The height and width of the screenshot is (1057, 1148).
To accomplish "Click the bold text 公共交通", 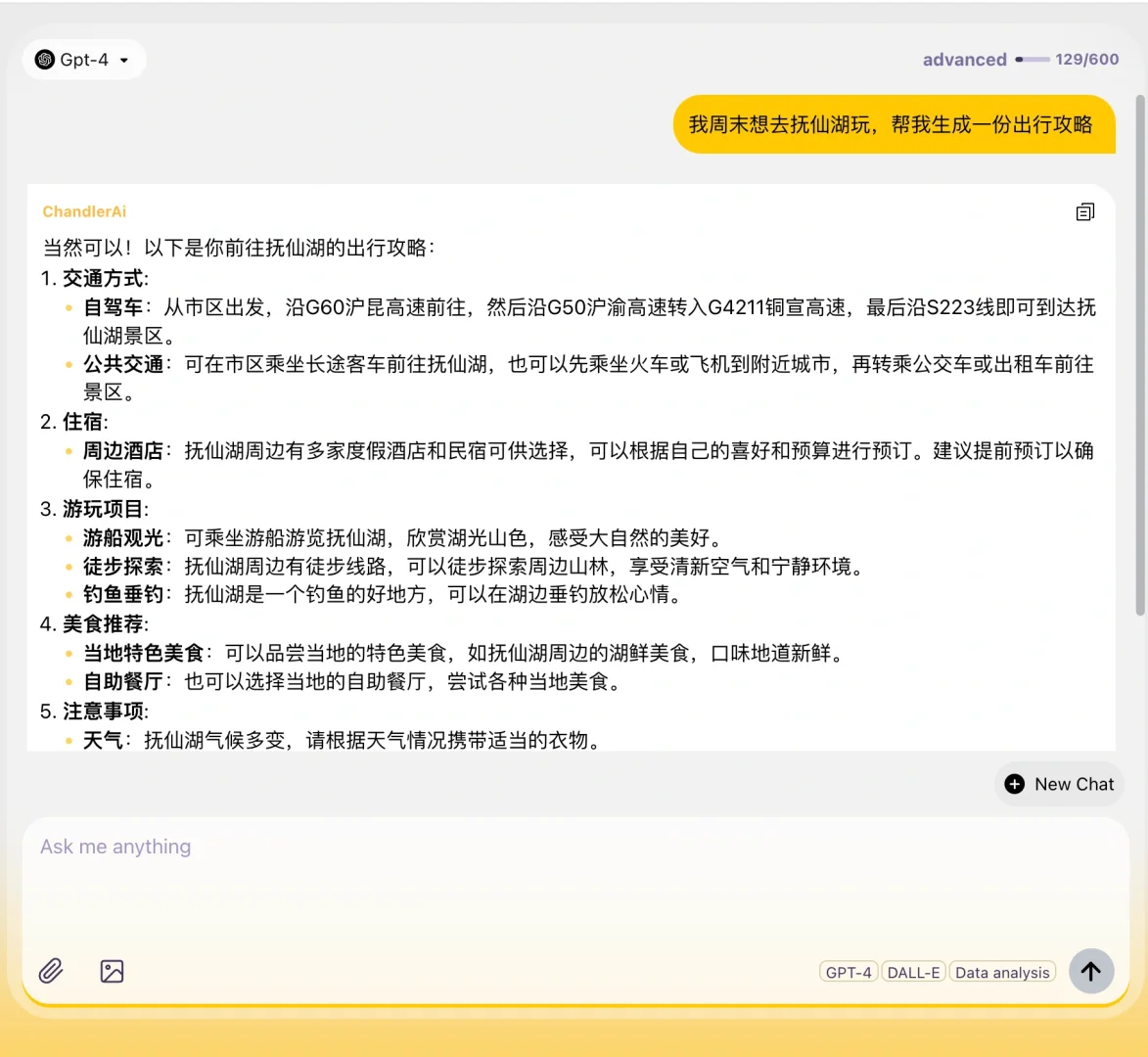I will 123,364.
